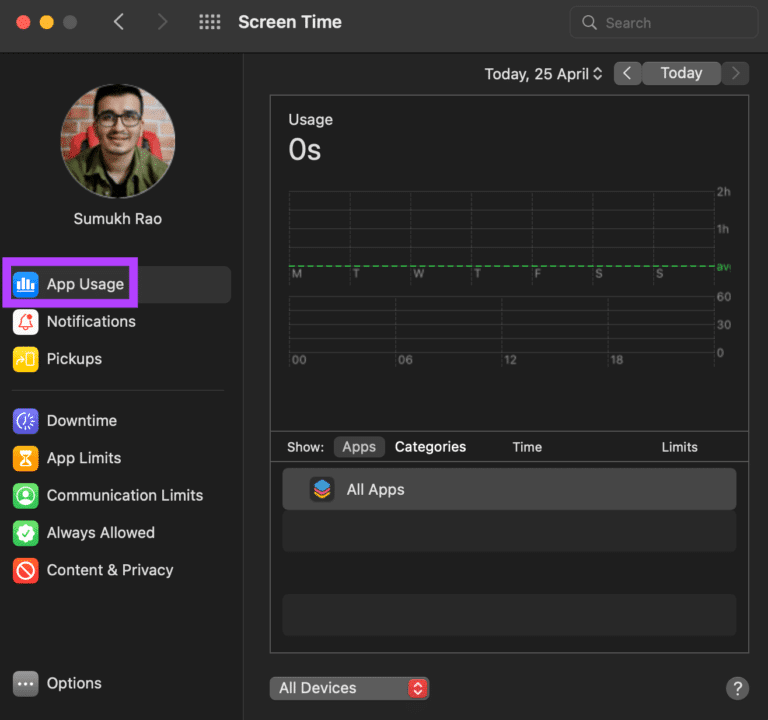Go to next day with right chevron
Viewport: 768px width, 720px height.
pos(735,73)
